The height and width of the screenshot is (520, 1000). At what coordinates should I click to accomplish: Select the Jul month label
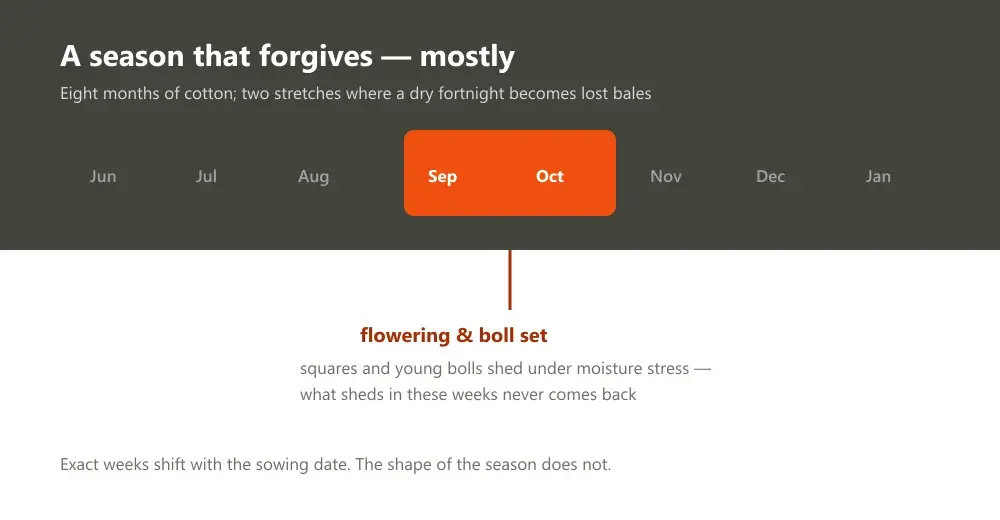click(x=206, y=176)
